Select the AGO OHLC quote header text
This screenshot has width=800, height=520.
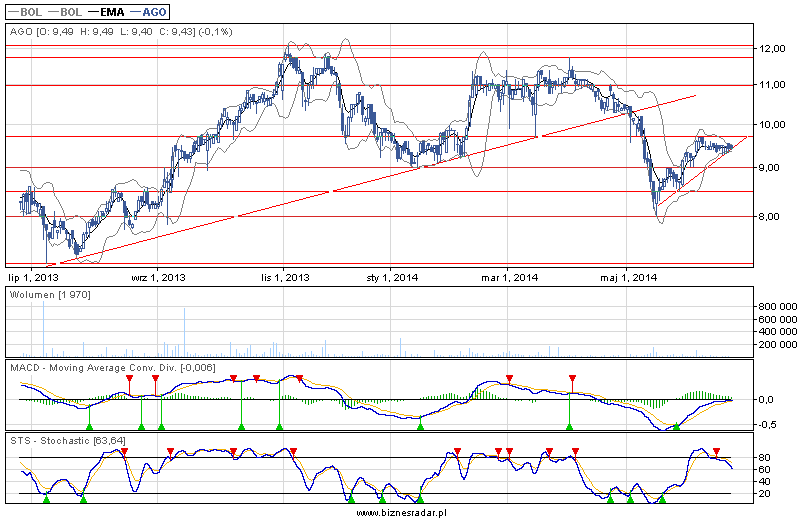pos(121,32)
